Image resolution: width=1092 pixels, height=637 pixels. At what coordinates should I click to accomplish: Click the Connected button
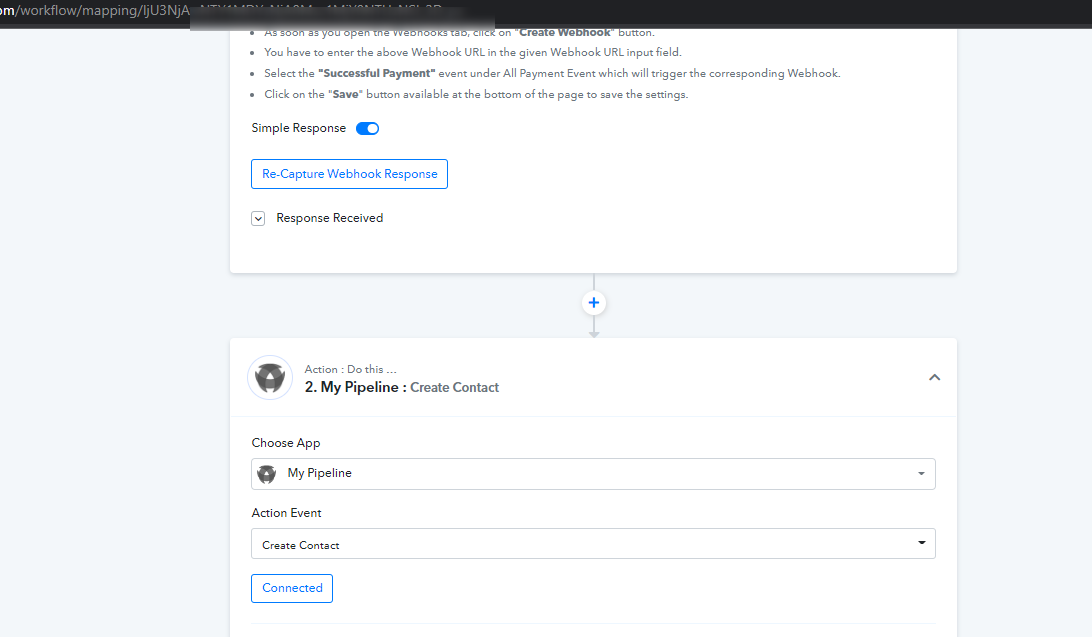click(292, 588)
